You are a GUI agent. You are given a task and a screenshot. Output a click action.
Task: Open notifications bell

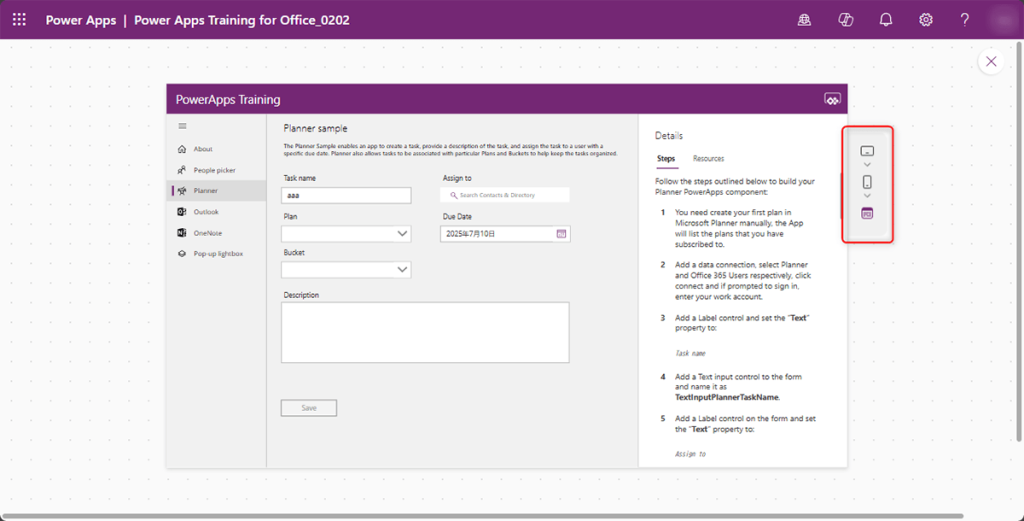(886, 20)
